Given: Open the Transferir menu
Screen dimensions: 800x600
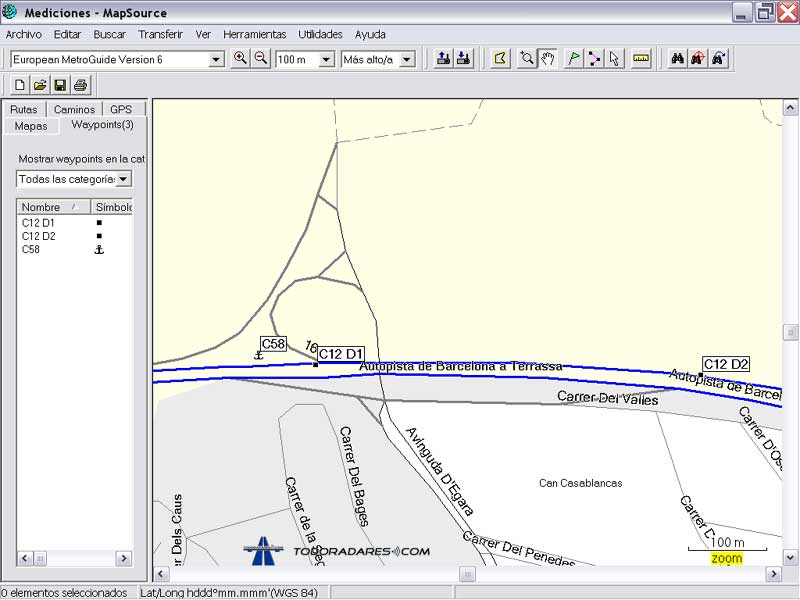Looking at the screenshot, I should coord(160,34).
